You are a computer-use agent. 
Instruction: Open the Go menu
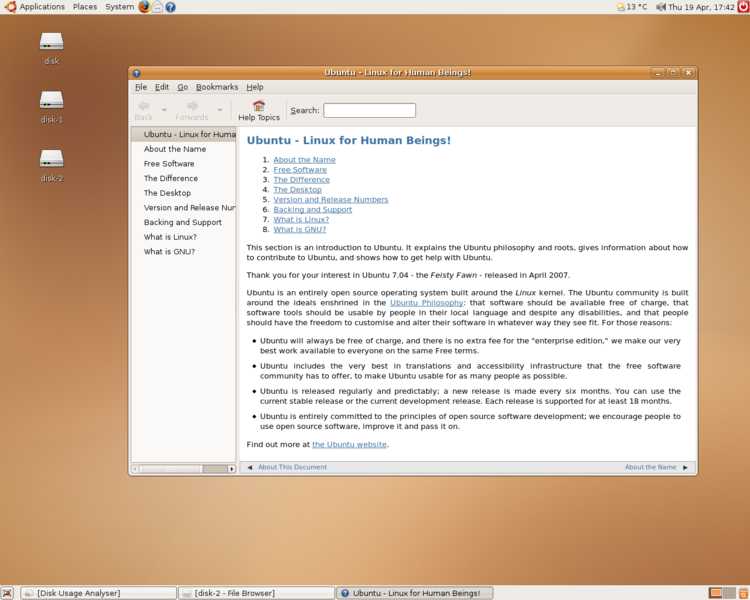(183, 87)
